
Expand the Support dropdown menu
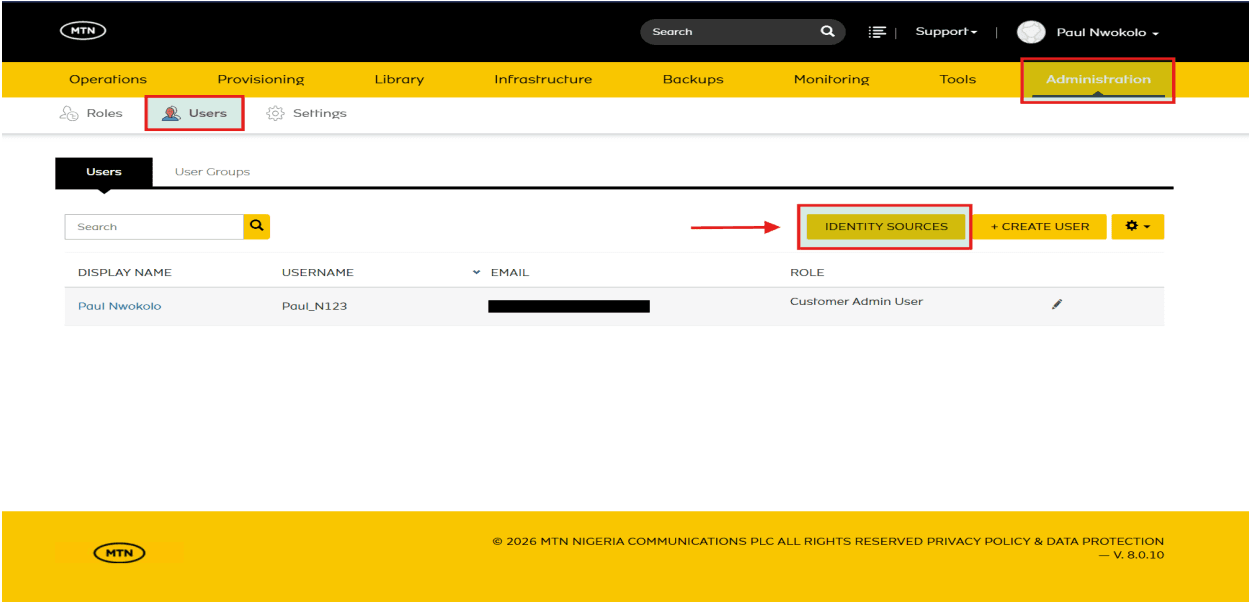(946, 32)
